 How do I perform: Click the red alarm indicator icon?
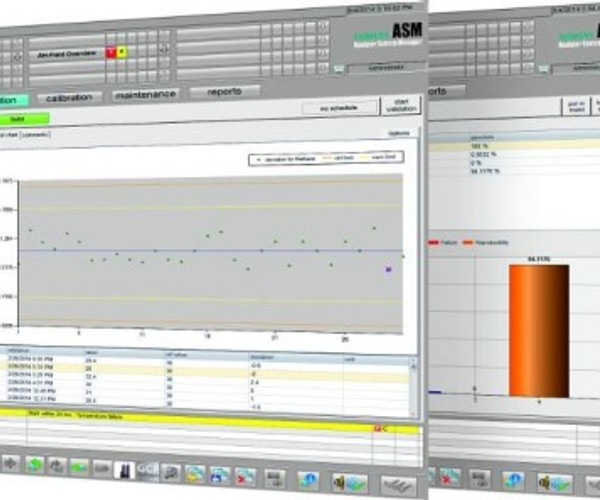point(111,51)
